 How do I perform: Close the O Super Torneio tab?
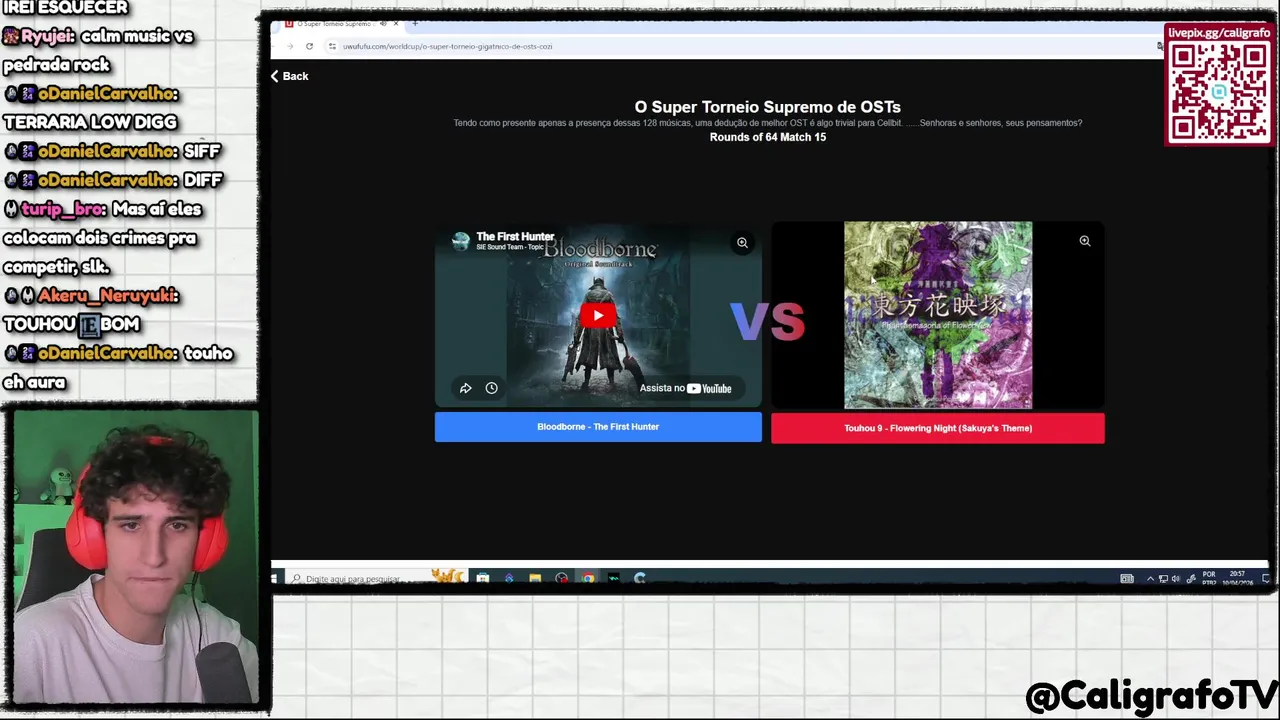[396, 23]
